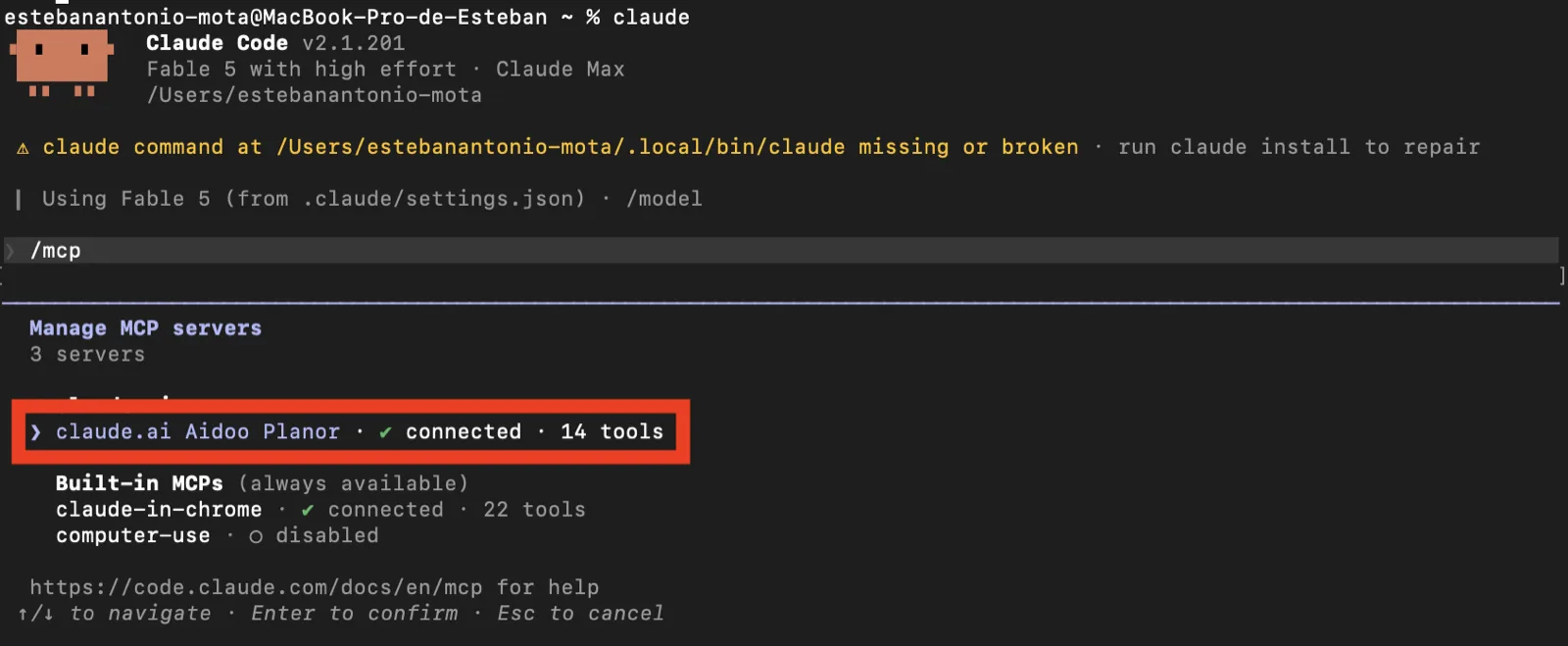Click the 14 tools count label
The image size is (1568, 646).
(x=612, y=432)
